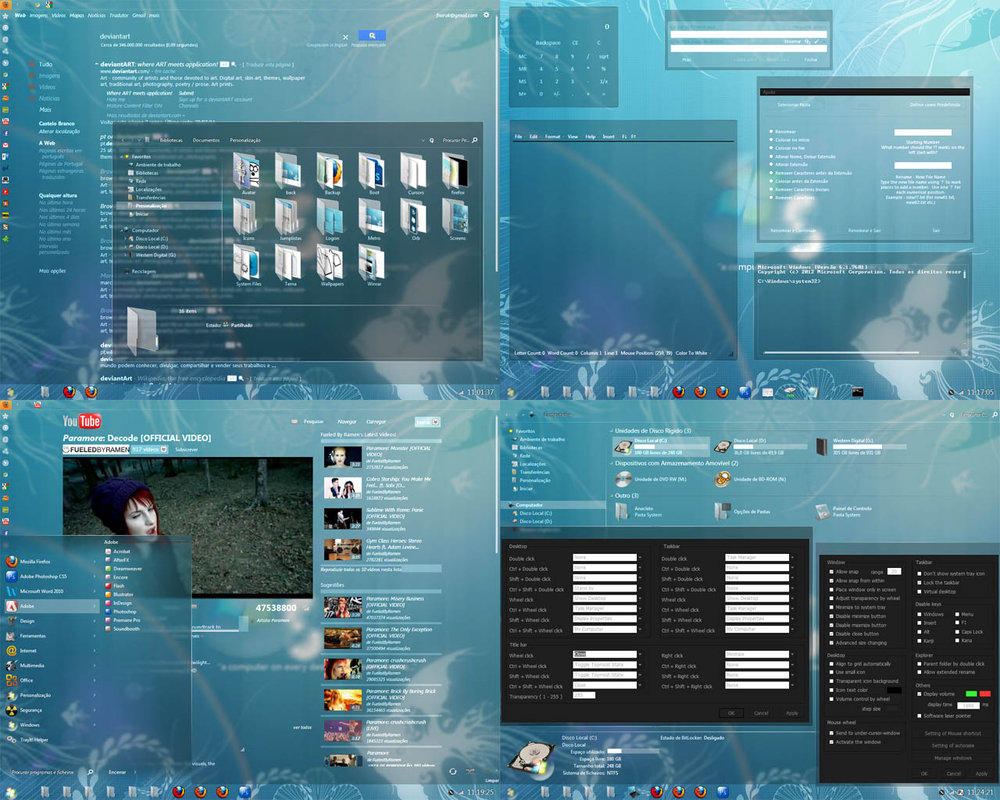Image resolution: width=1000 pixels, height=800 pixels.
Task: Toggle the Allow snap from within checkbox
Action: 830,580
